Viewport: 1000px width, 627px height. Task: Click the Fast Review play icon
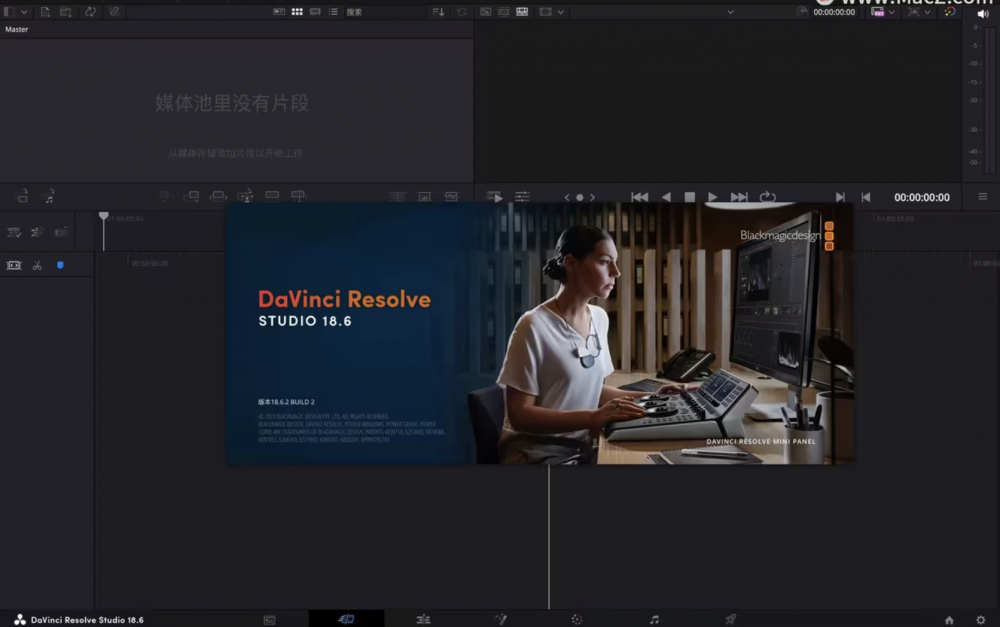pyautogui.click(x=494, y=197)
